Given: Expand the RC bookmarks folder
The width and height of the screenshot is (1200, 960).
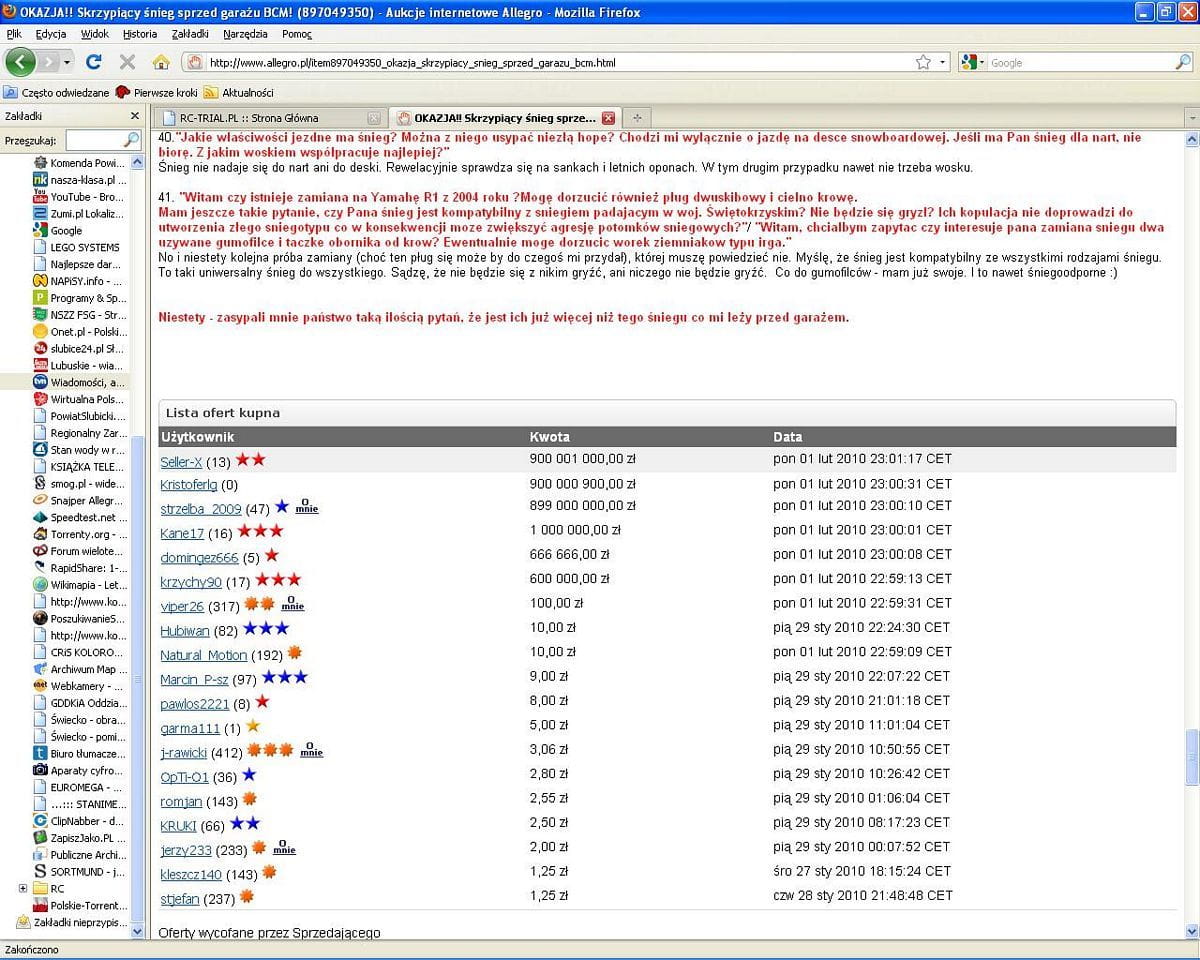Looking at the screenshot, I should pos(22,888).
